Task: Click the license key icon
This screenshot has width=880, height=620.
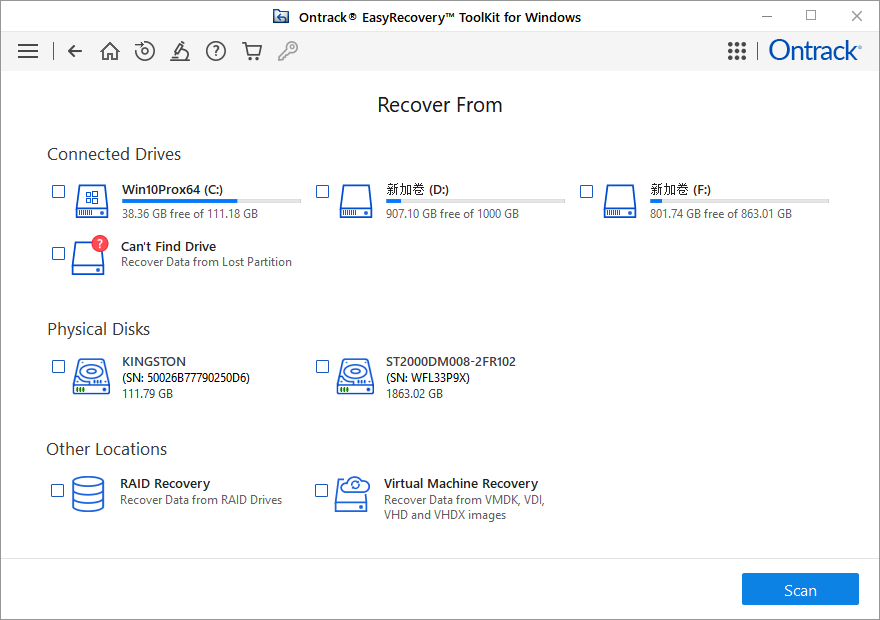Action: click(x=288, y=51)
